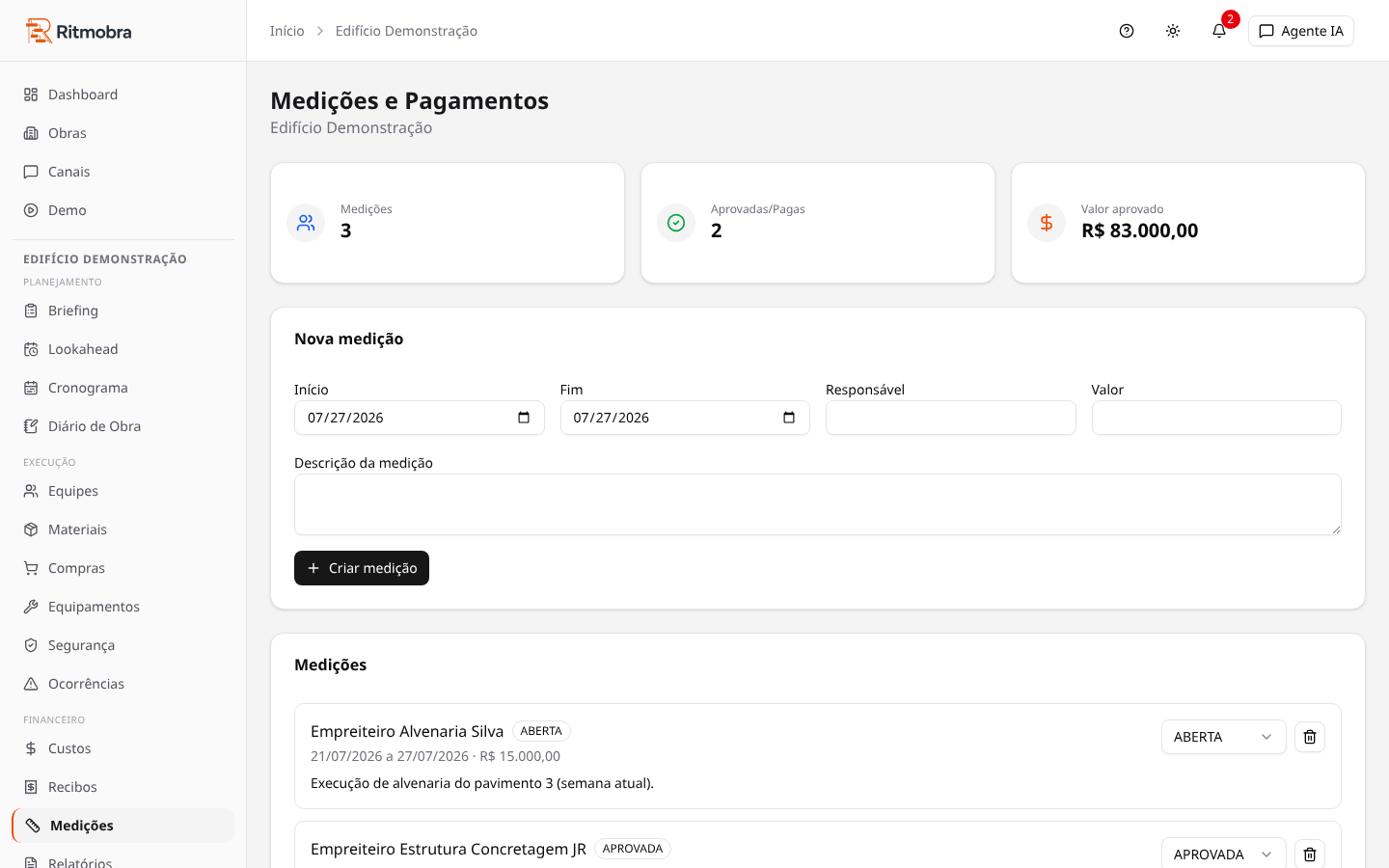Select Demo in the sidebar
The width and height of the screenshot is (1389, 868).
click(123, 210)
